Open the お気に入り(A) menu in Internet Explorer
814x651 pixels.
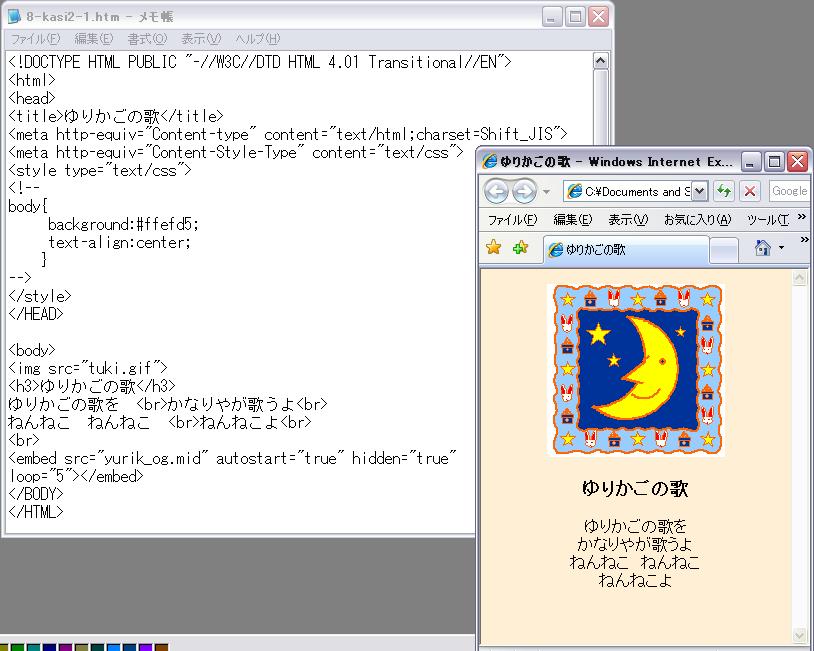tap(697, 220)
